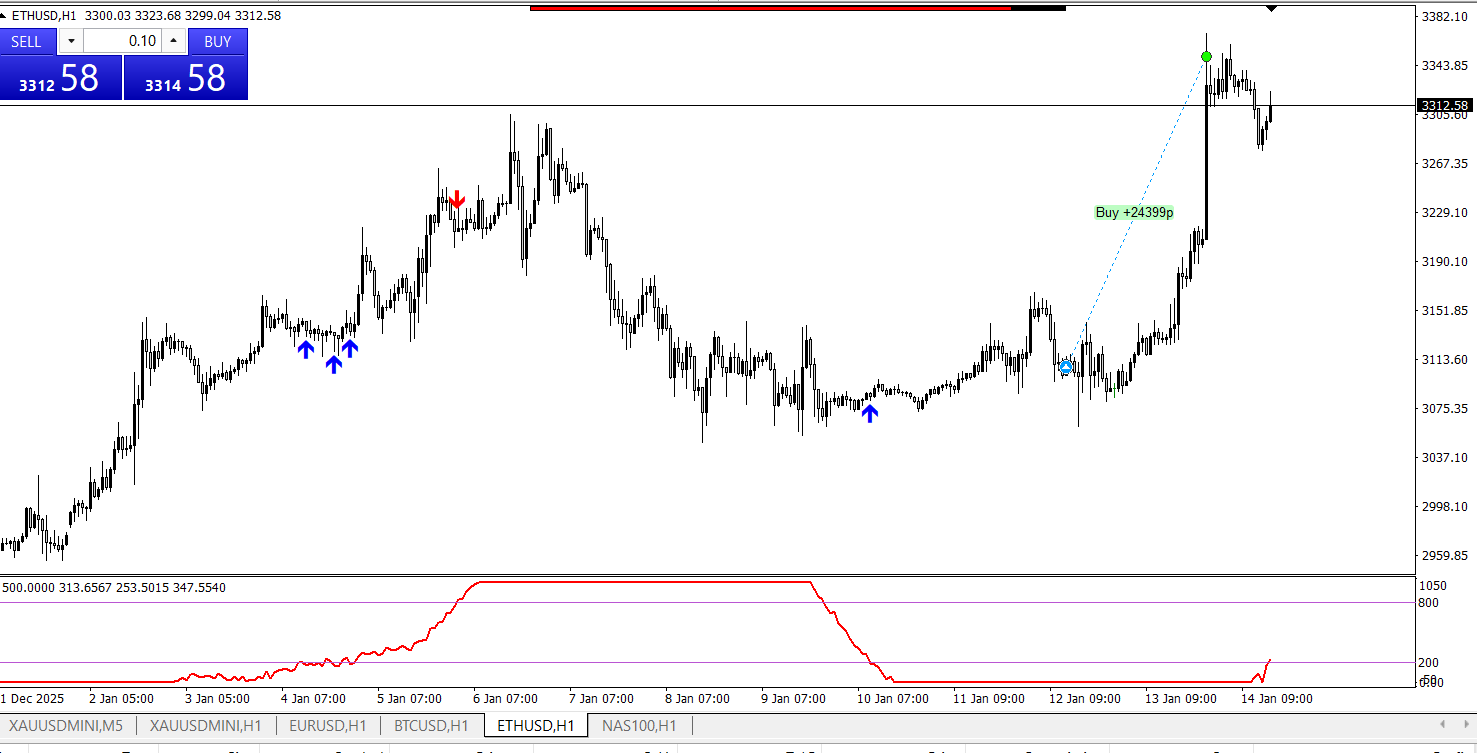Click indicator value 347.5540 in the subwindow

200,588
